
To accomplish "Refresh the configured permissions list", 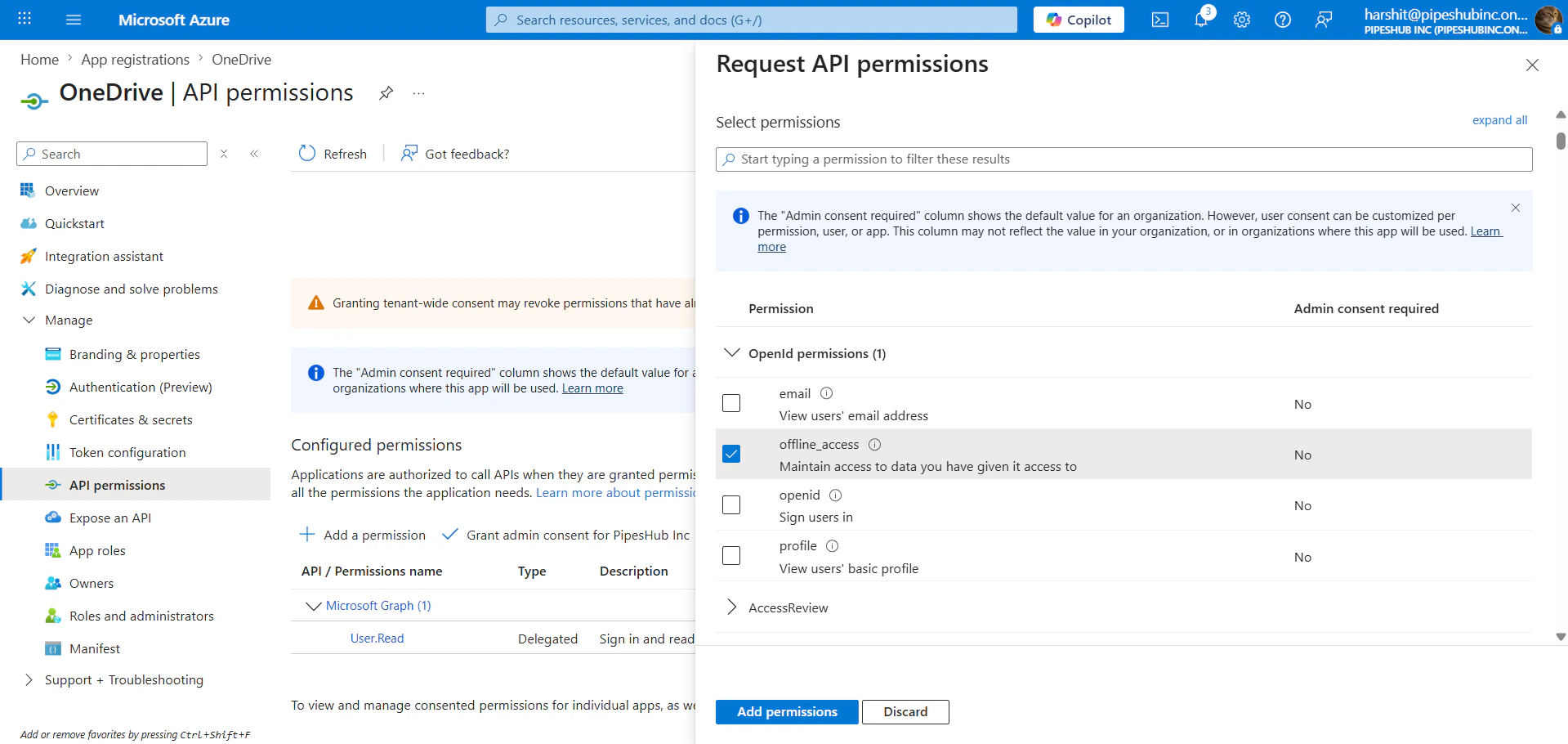I will (x=333, y=153).
